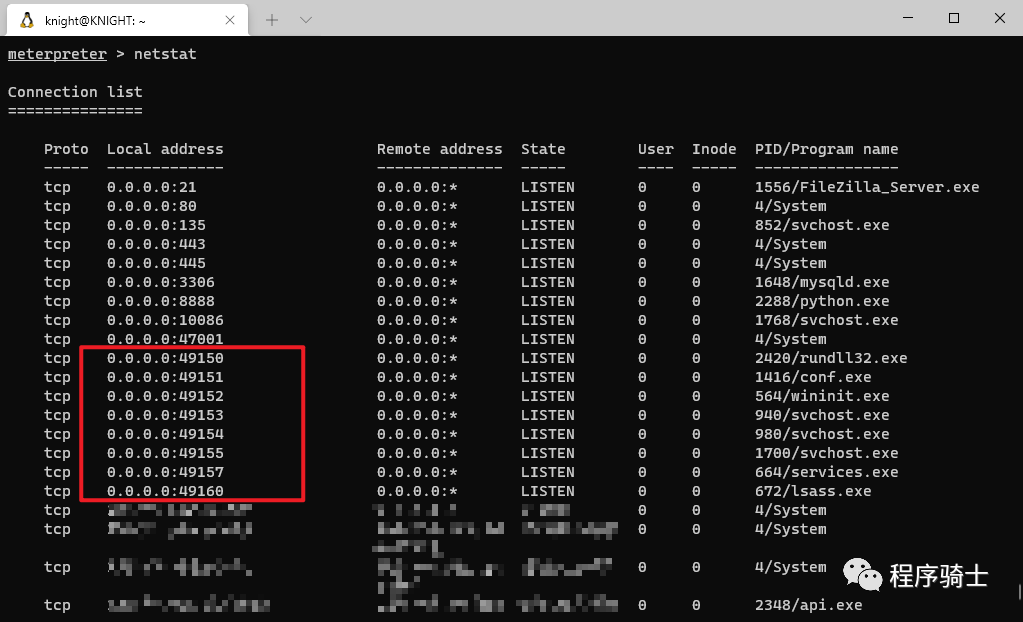This screenshot has height=622, width=1023.
Task: Click 564/wininit.exe program entry
Action: (822, 396)
